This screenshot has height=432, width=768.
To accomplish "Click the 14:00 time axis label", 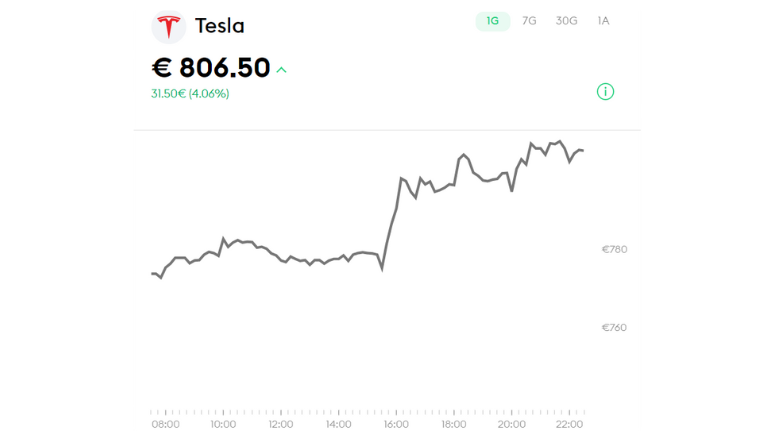I will coord(339,424).
